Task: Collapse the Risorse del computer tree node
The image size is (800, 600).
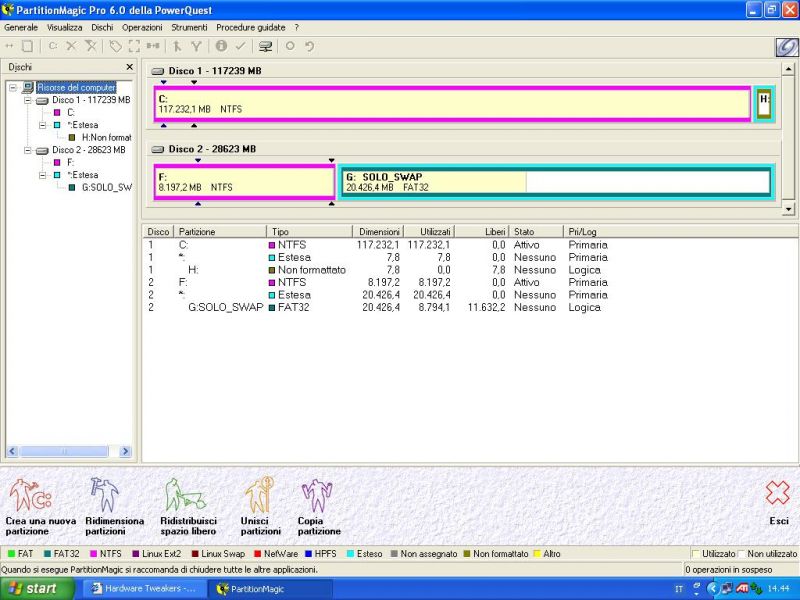Action: 13,88
